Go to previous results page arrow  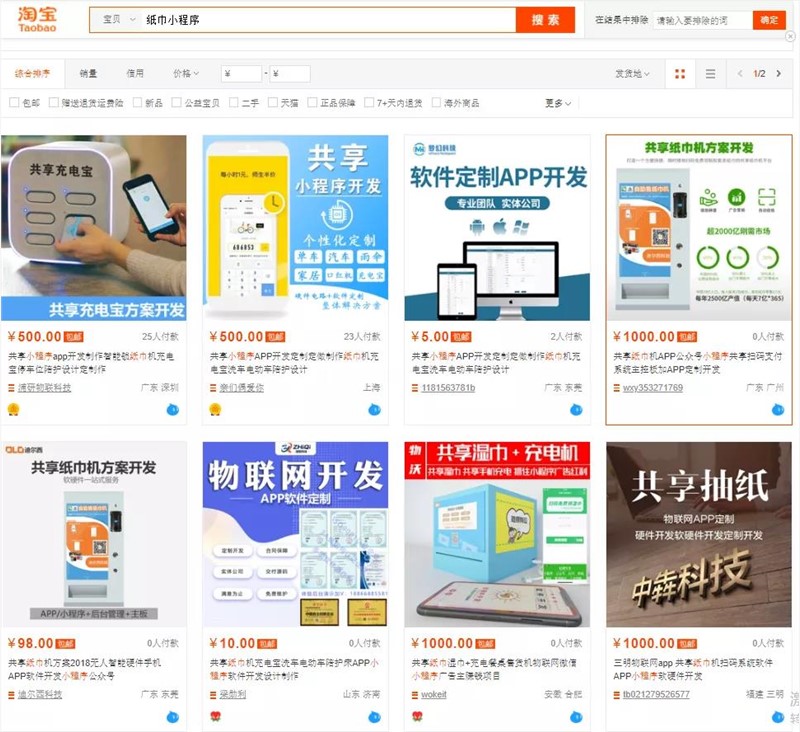coord(740,74)
